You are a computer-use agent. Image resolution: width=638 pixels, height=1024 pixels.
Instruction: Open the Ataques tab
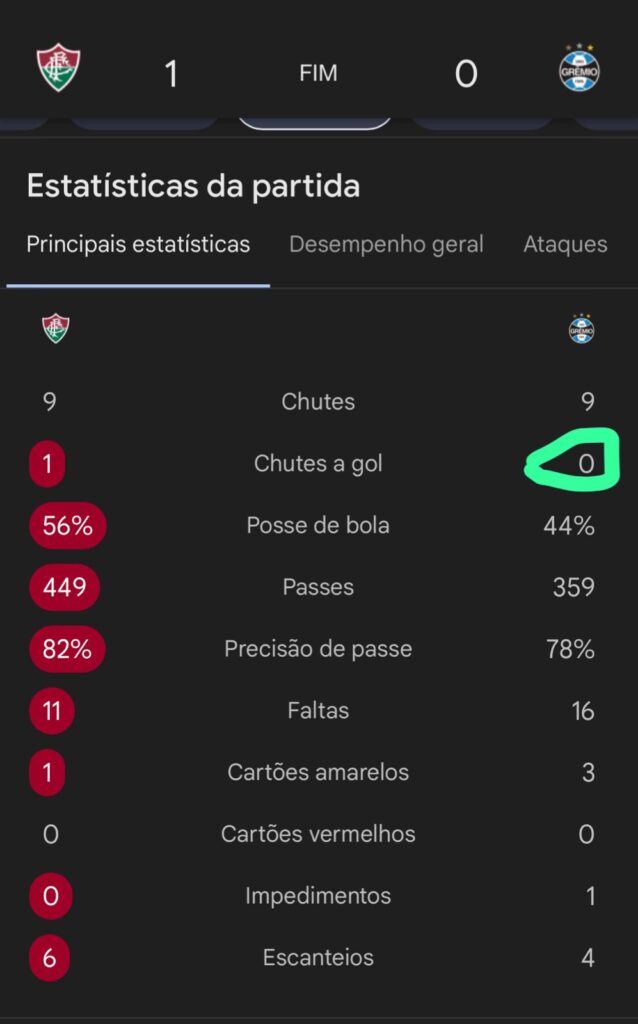tap(565, 244)
